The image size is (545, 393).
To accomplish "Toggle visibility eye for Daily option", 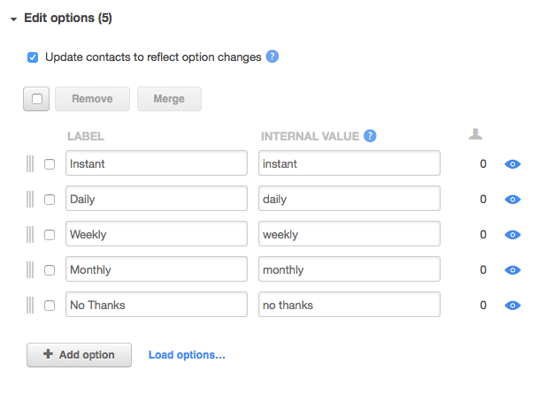I will [512, 199].
